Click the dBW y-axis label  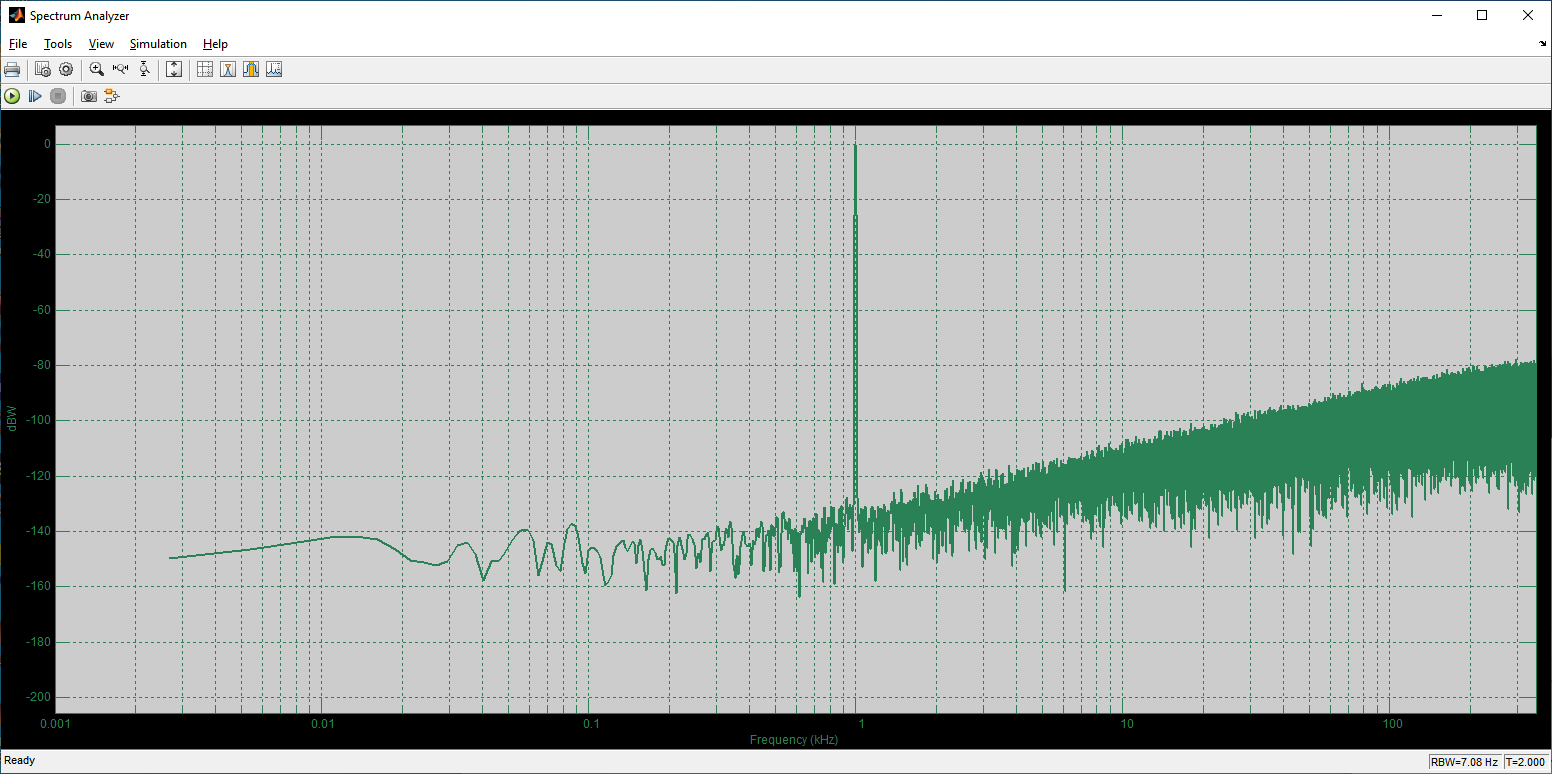12,421
